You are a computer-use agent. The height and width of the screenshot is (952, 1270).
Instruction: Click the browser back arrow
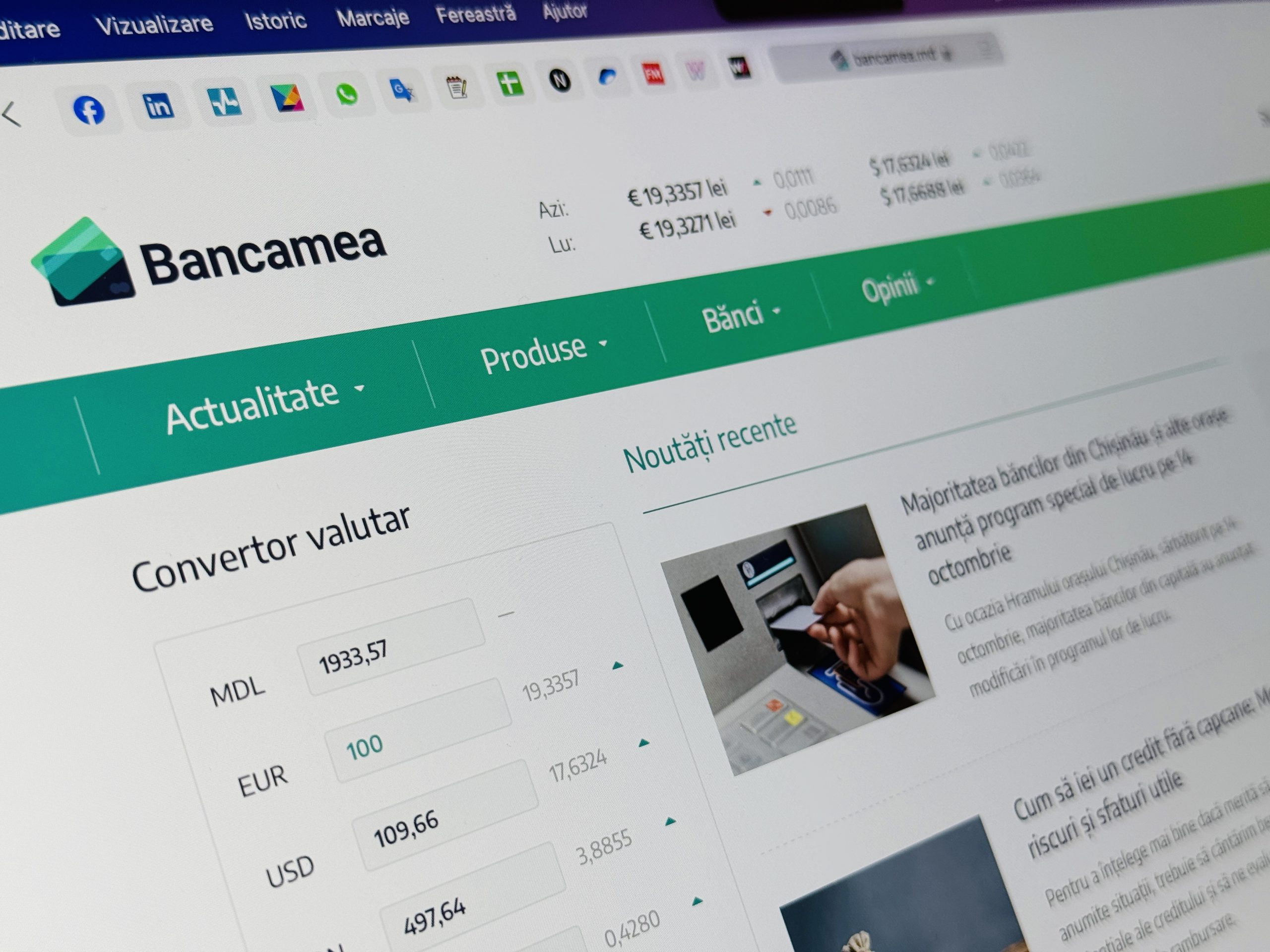click(11, 114)
